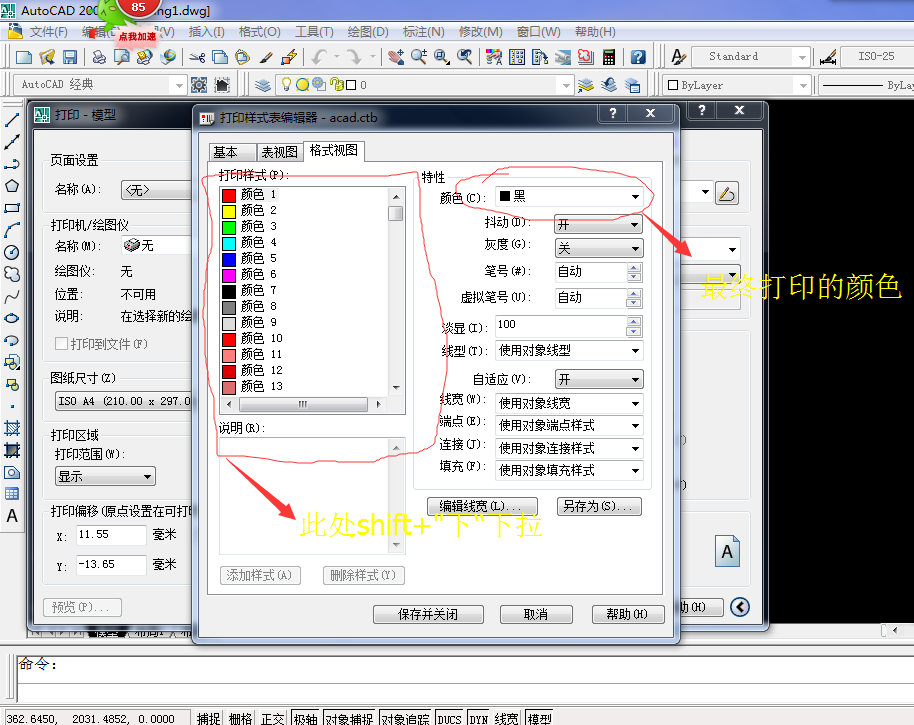Image resolution: width=914 pixels, height=725 pixels.
Task: Open the 线型 linetype dropdown
Action: coord(570,351)
